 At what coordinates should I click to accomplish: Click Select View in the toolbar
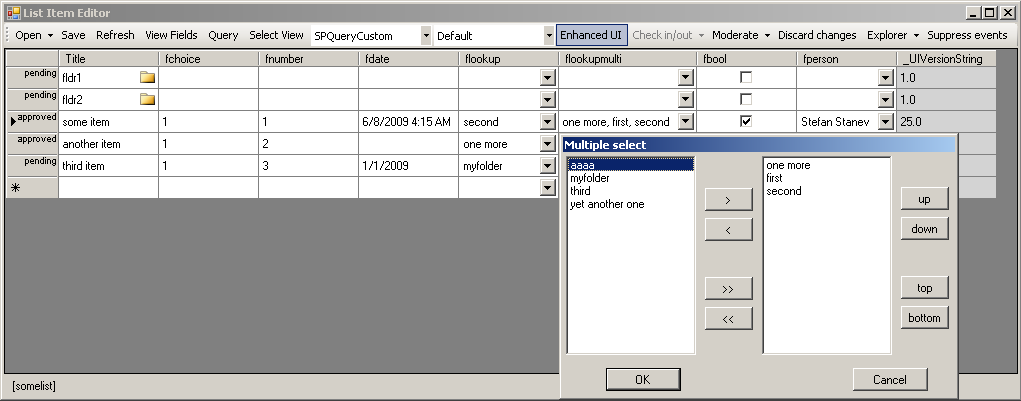[276, 35]
